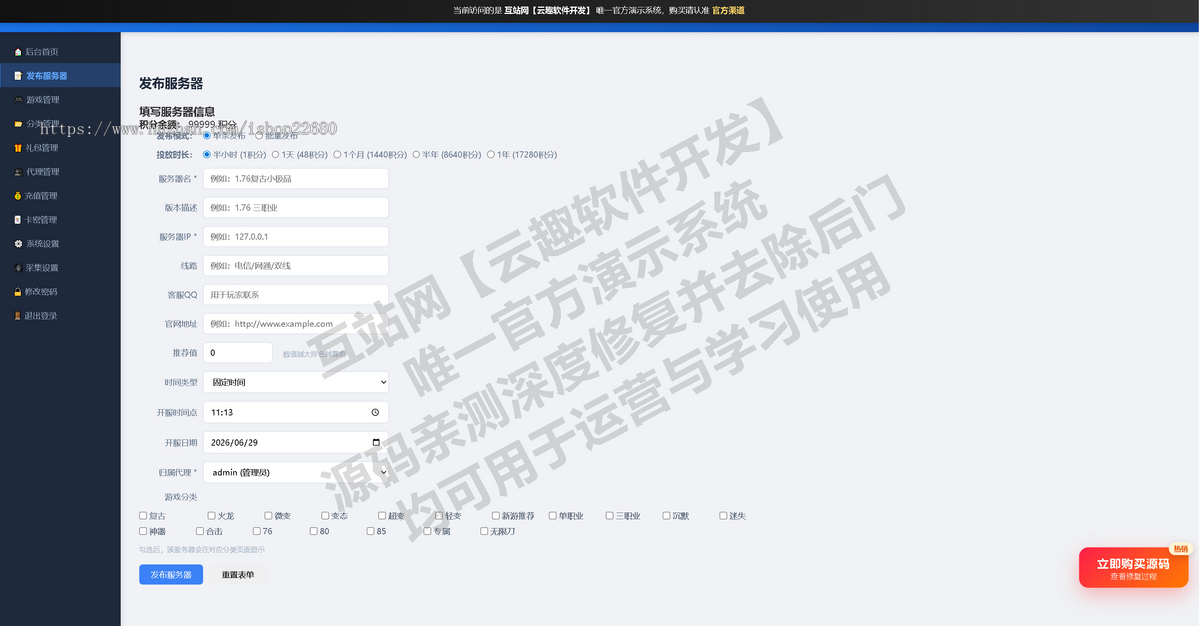Click the 发布服务器 submit button

[x=171, y=575]
